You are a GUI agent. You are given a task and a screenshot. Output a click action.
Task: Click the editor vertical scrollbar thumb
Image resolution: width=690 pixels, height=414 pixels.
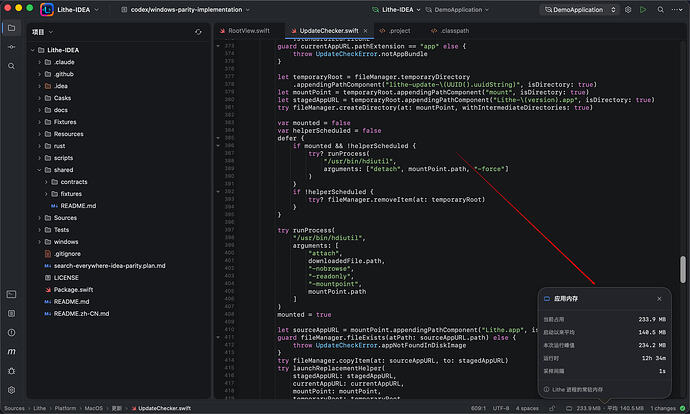(x=683, y=269)
